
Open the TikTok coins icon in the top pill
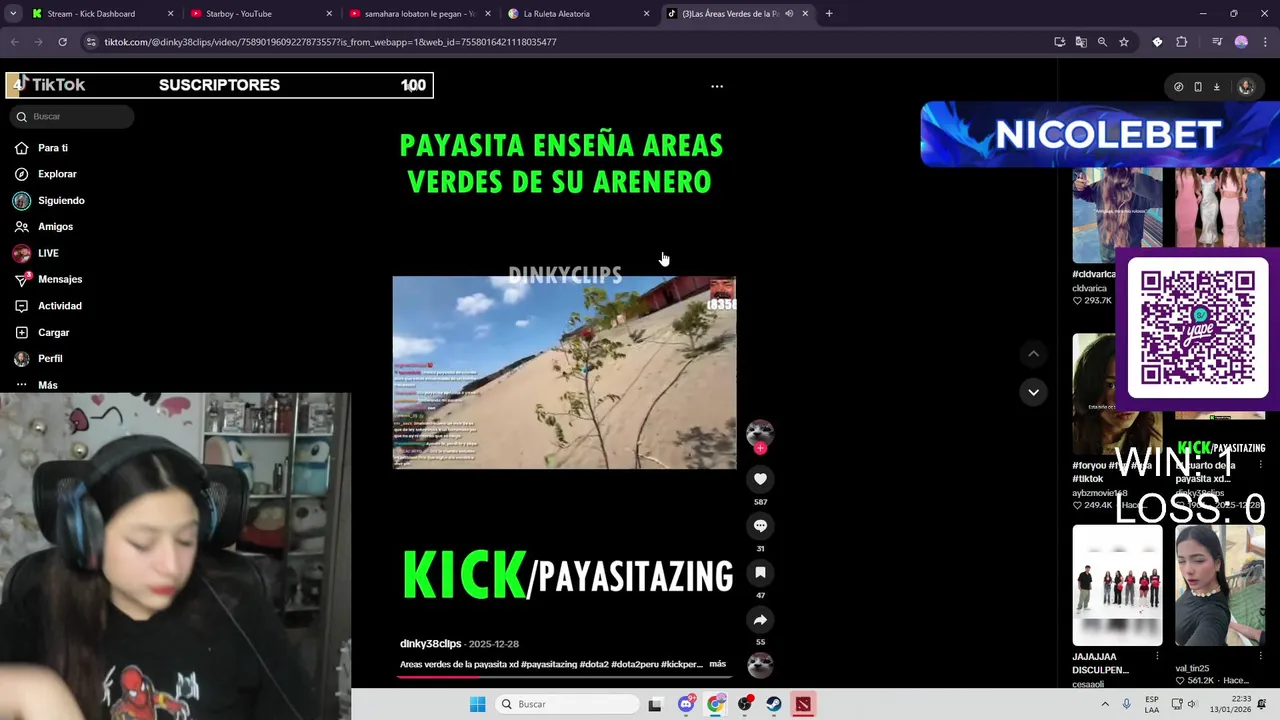point(1178,87)
